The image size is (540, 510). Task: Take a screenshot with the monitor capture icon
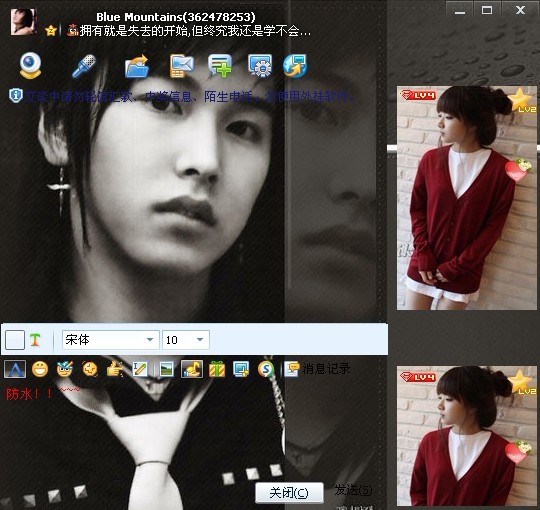coord(241,369)
